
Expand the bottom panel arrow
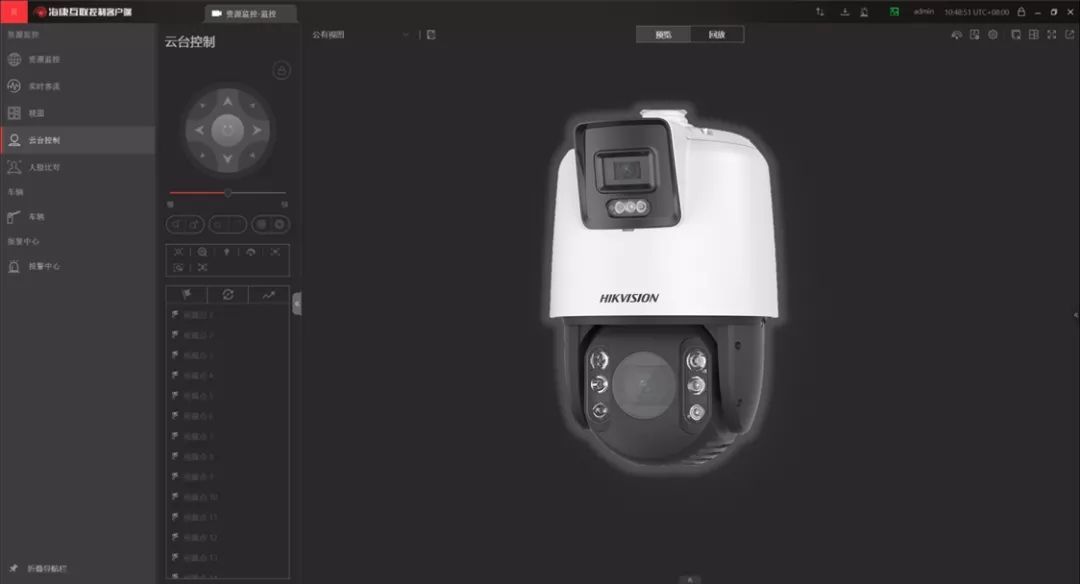pyautogui.click(x=689, y=579)
